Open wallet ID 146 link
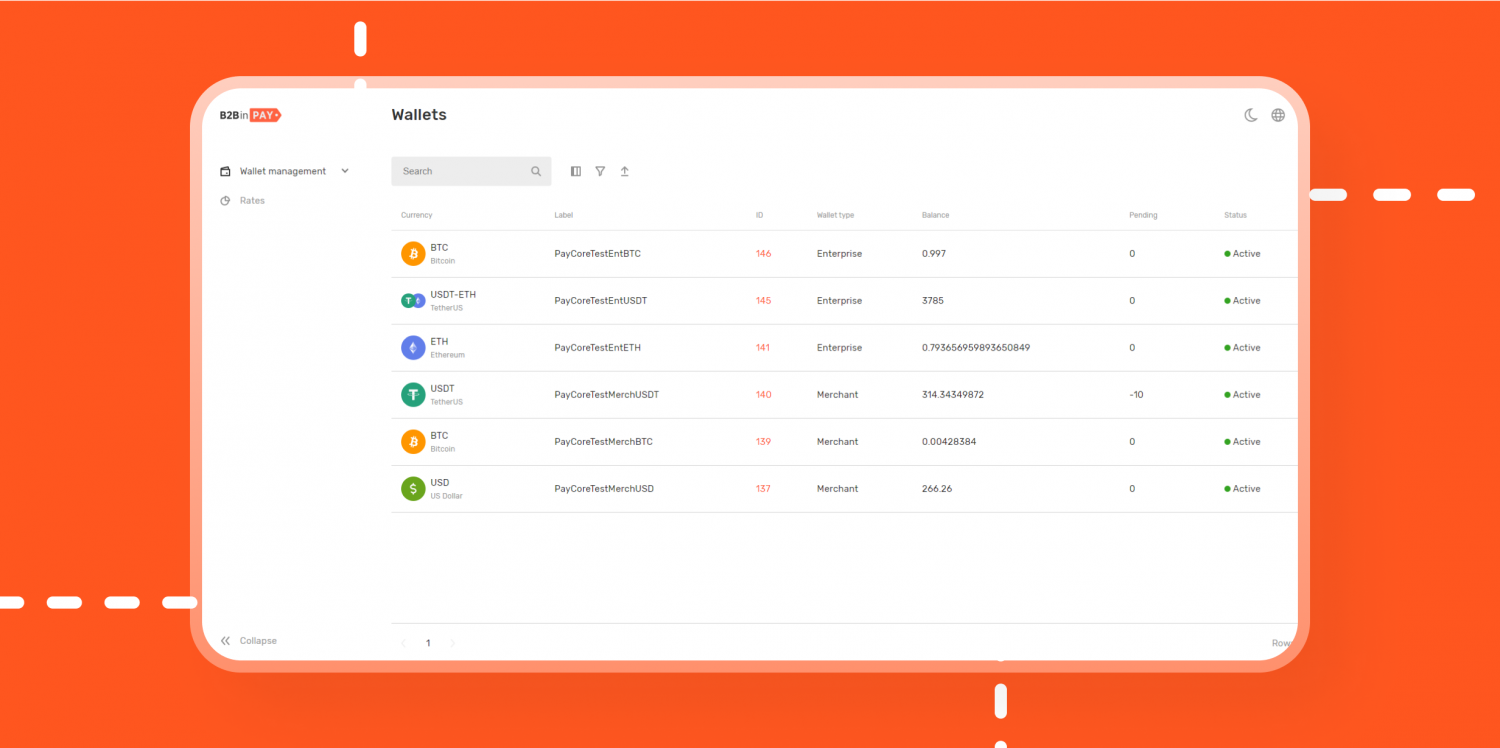Image resolution: width=1500 pixels, height=748 pixels. (763, 253)
